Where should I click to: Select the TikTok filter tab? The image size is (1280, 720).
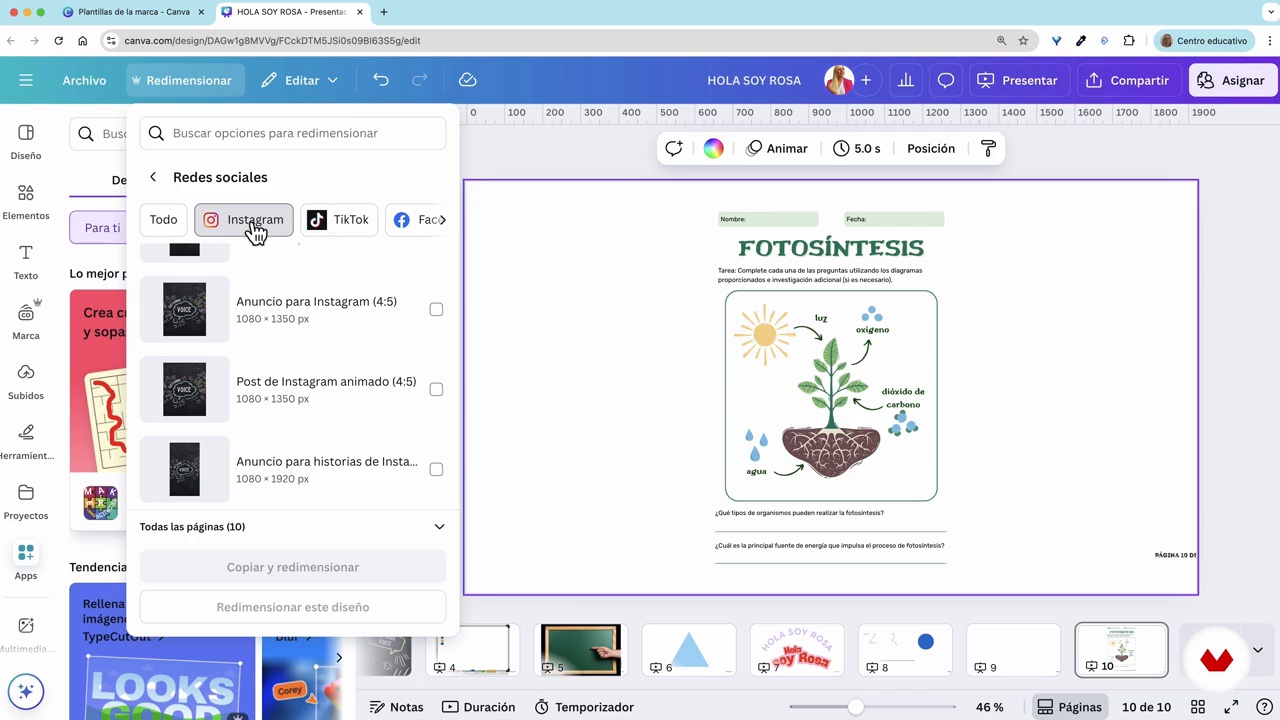339,220
